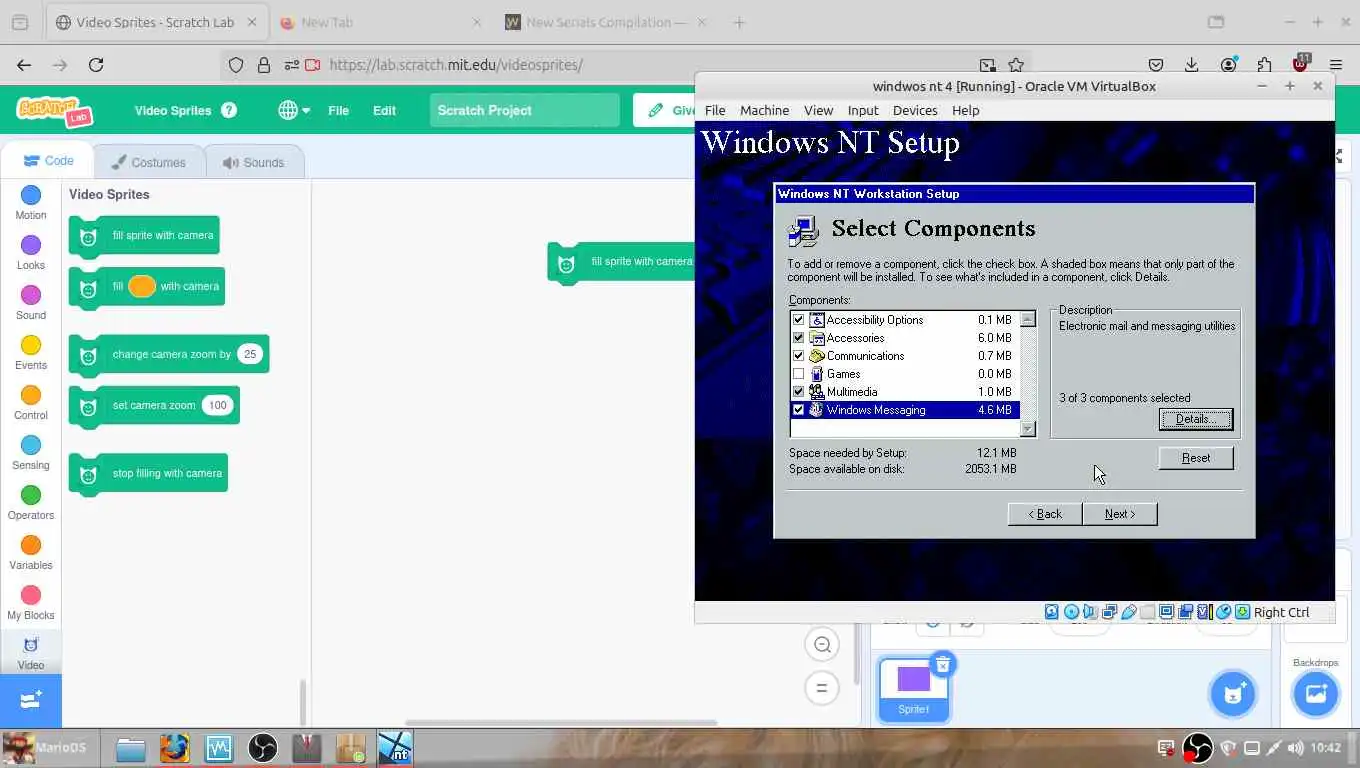This screenshot has width=1360, height=768.
Task: Click the add extension button
Action: coord(31,700)
